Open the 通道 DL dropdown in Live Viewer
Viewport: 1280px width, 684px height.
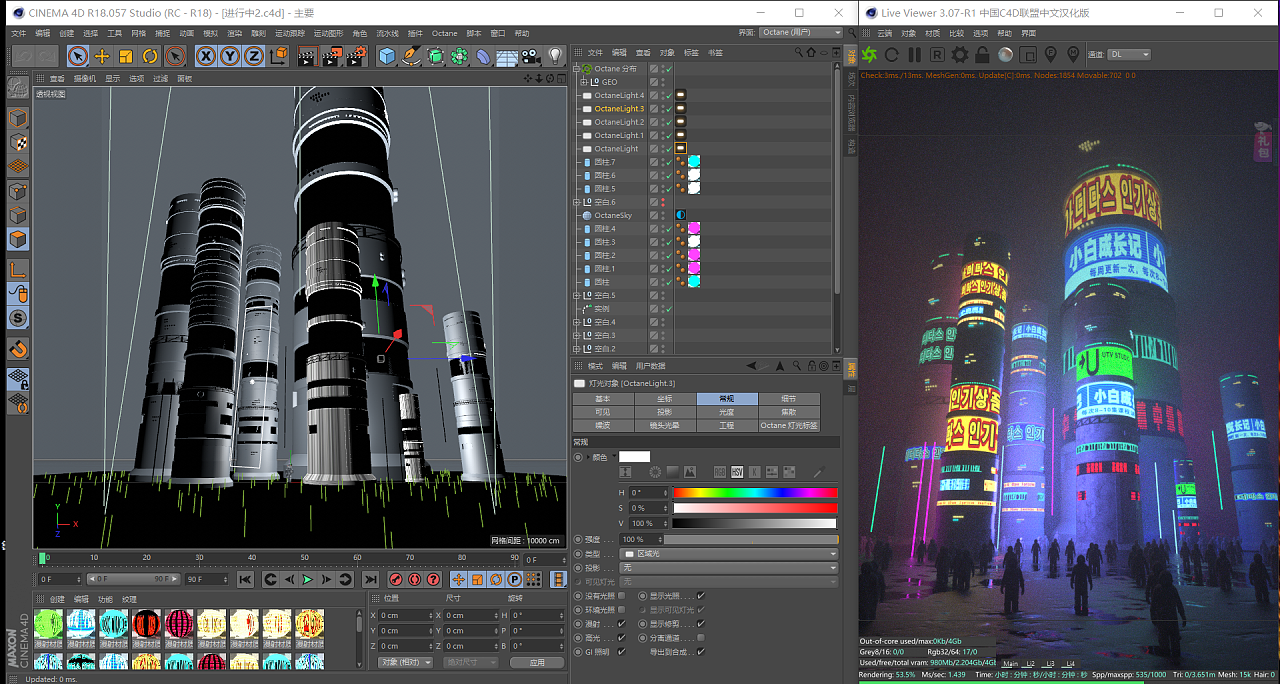click(1129, 54)
